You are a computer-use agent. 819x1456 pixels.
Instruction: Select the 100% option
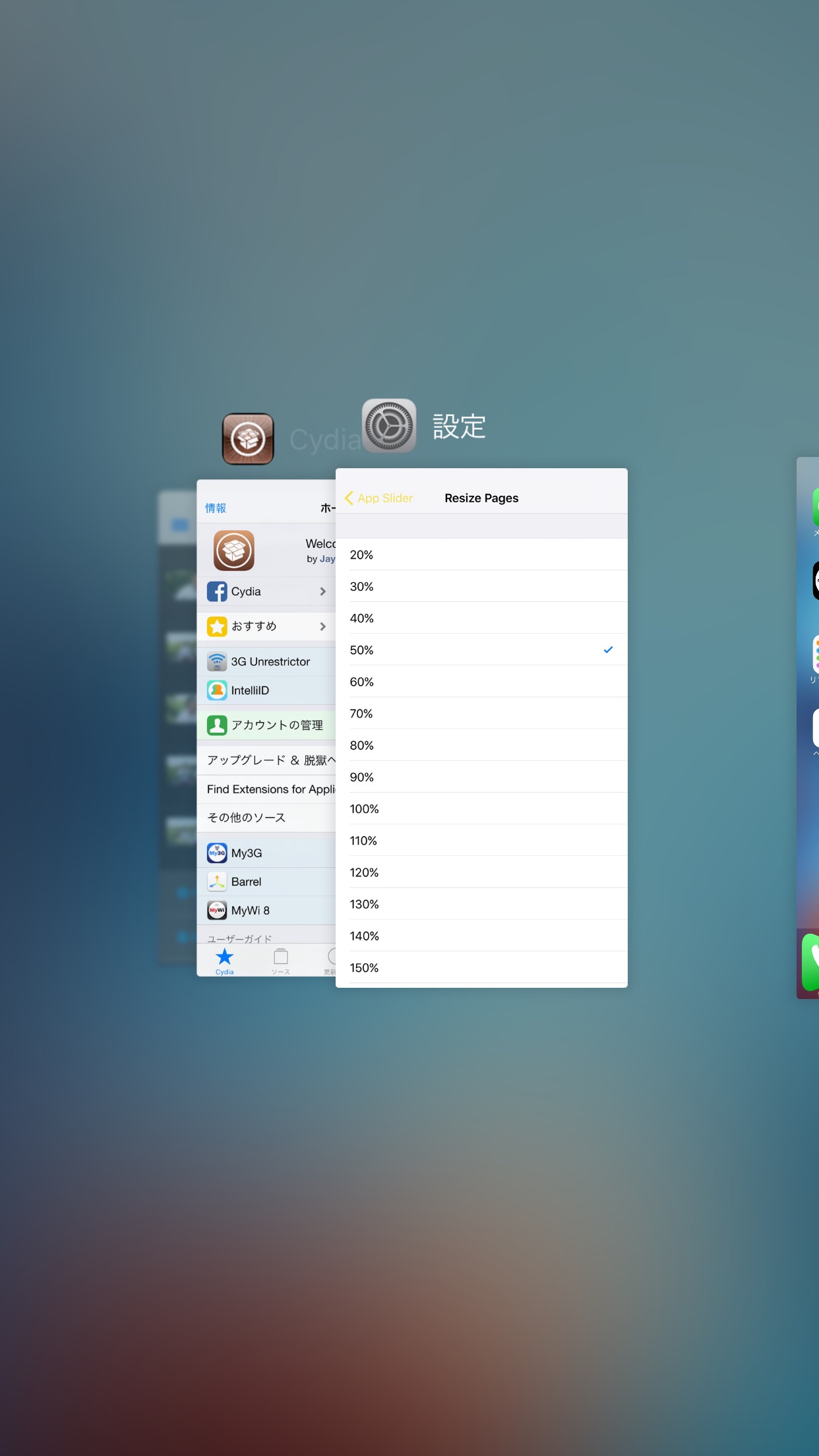point(481,808)
